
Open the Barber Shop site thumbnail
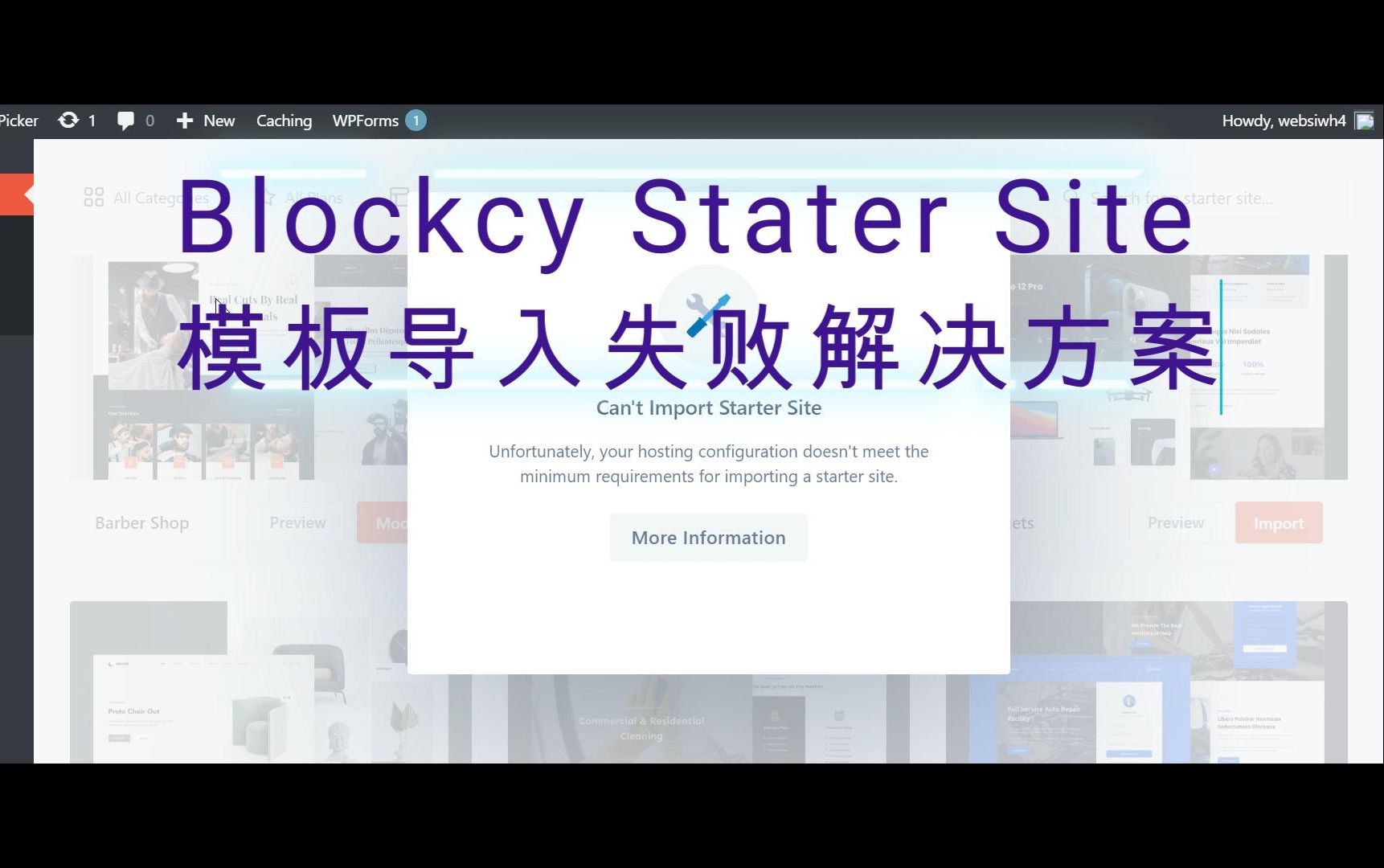pos(239,367)
